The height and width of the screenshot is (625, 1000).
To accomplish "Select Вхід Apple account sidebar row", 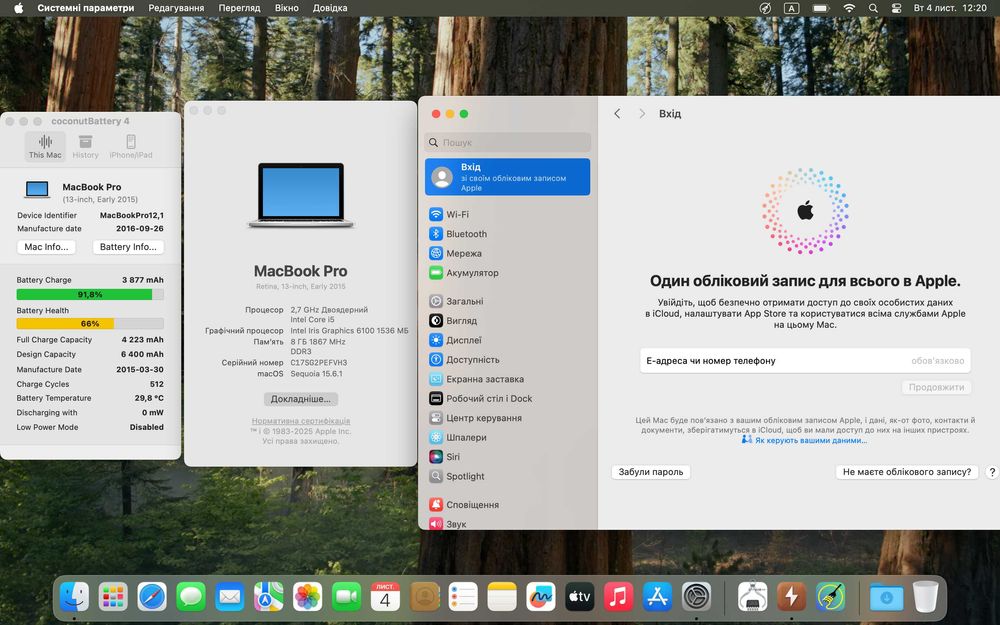I will click(508, 177).
